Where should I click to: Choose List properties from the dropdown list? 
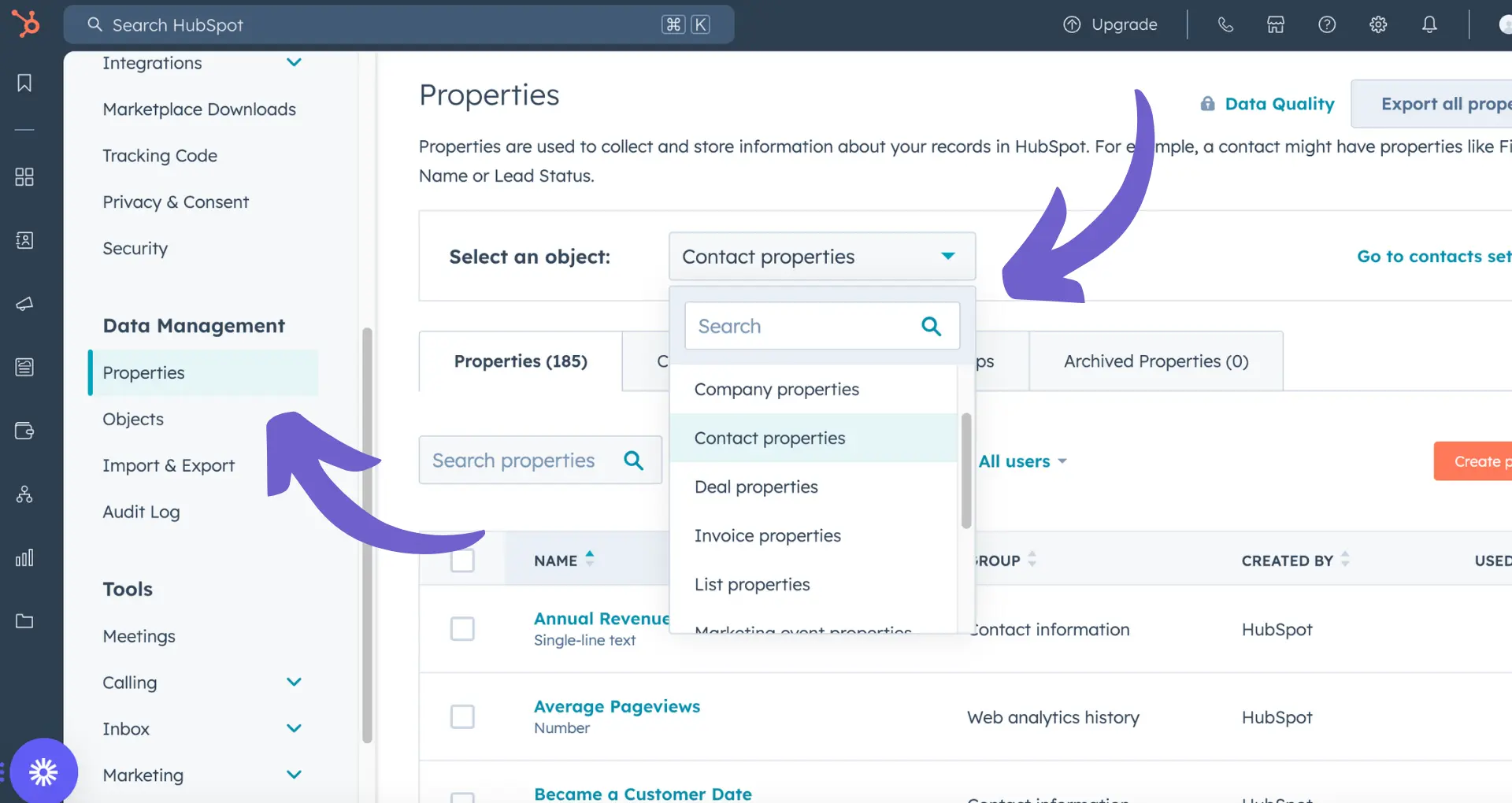point(813,584)
